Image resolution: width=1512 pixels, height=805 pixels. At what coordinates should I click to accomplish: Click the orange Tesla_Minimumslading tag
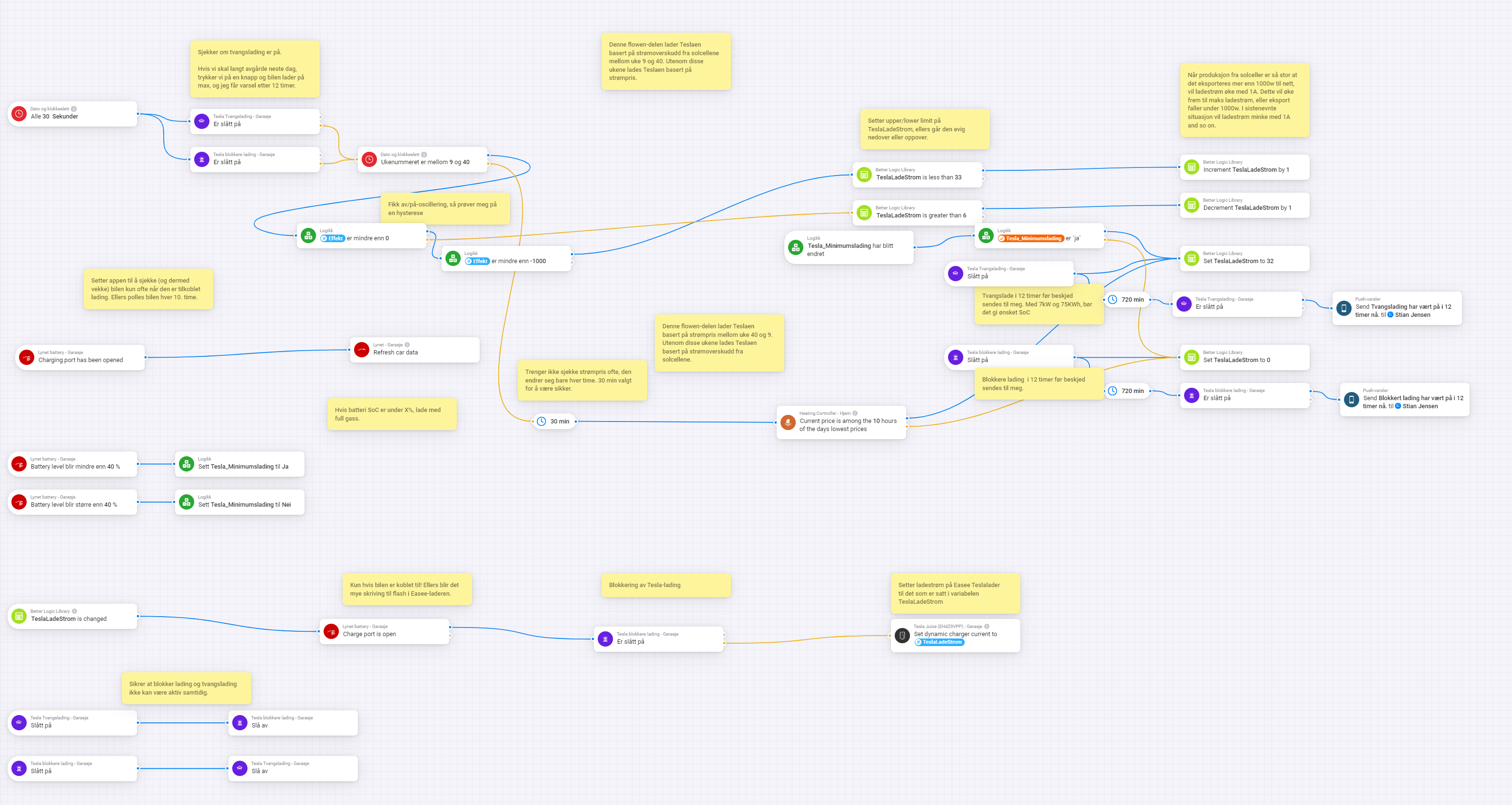[1031, 238]
